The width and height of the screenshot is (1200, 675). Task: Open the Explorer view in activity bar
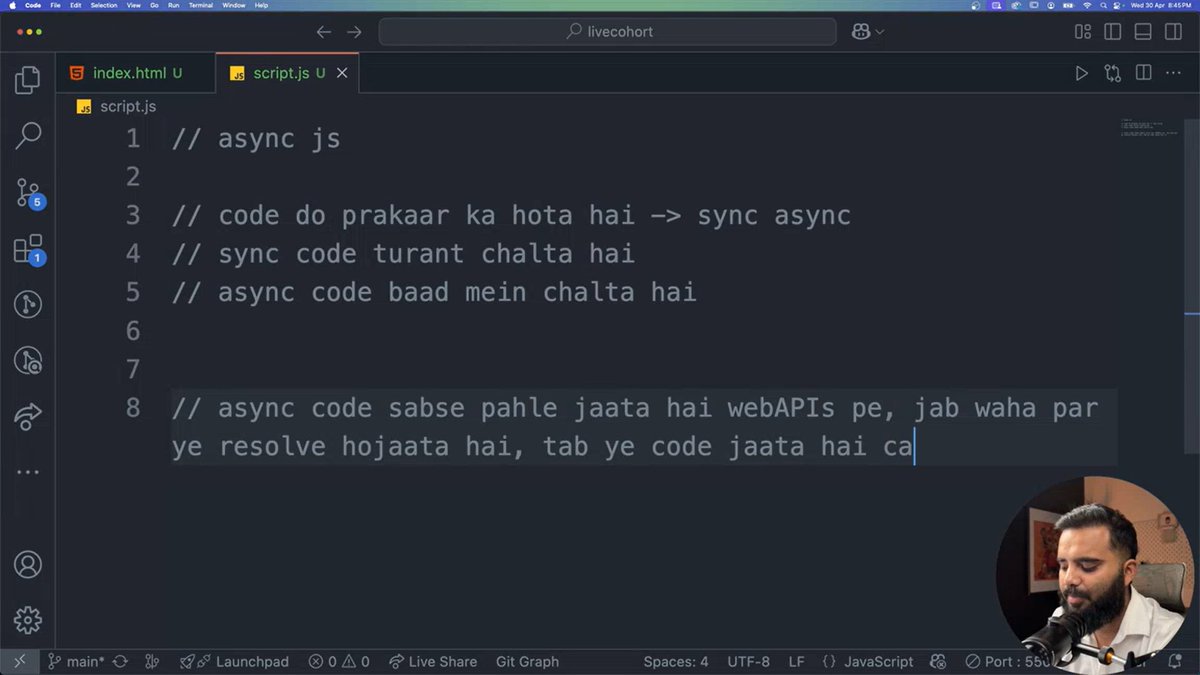(28, 80)
